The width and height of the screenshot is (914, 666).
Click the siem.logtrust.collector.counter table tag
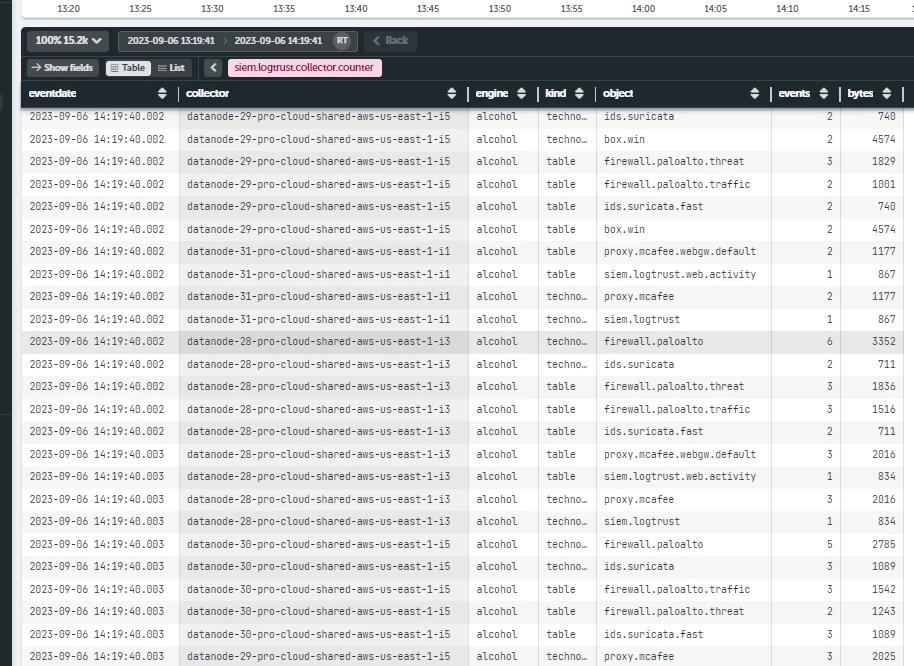[x=304, y=68]
